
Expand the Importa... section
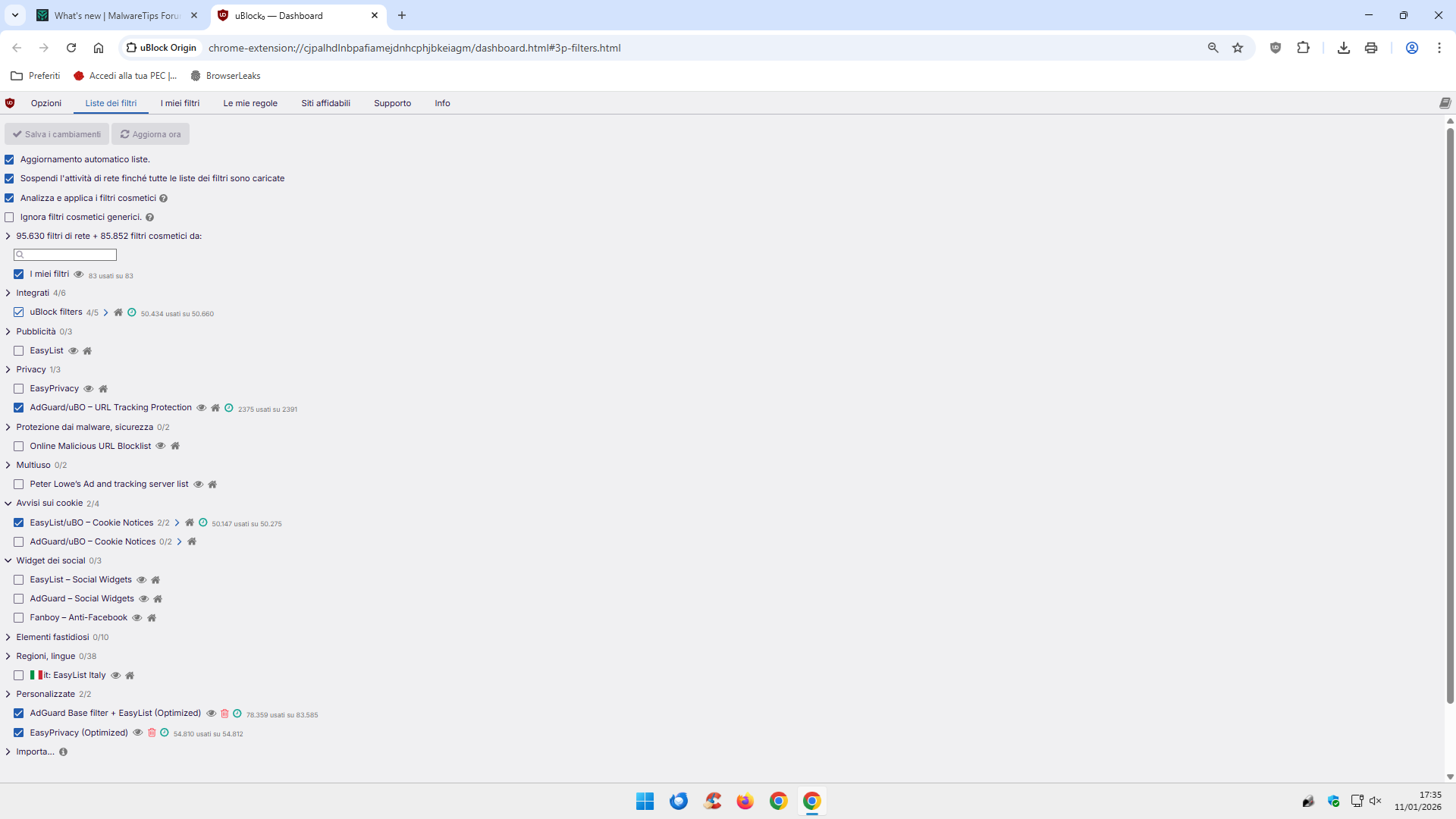coord(8,752)
